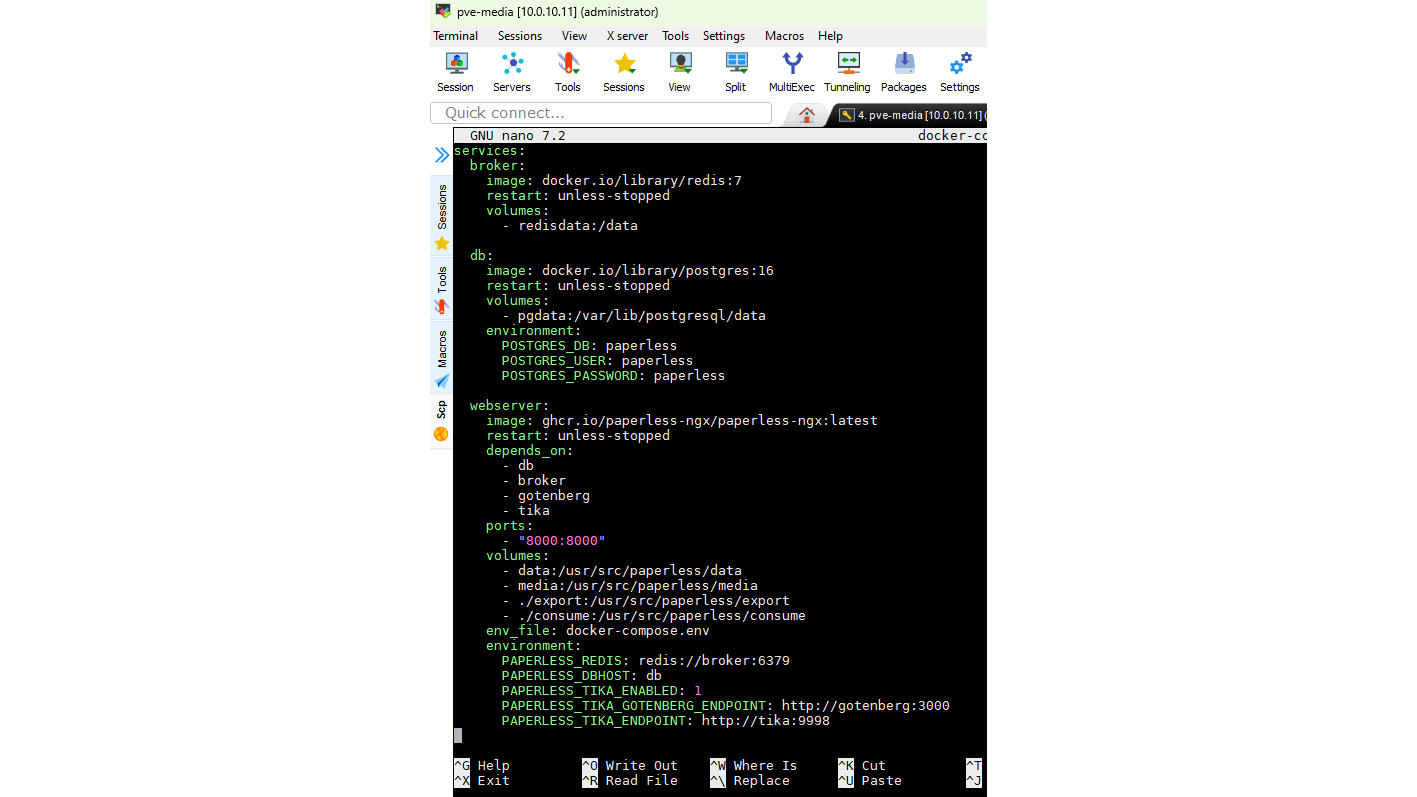Open the Tools menu in menu bar
This screenshot has height=797, width=1417.
pos(676,36)
